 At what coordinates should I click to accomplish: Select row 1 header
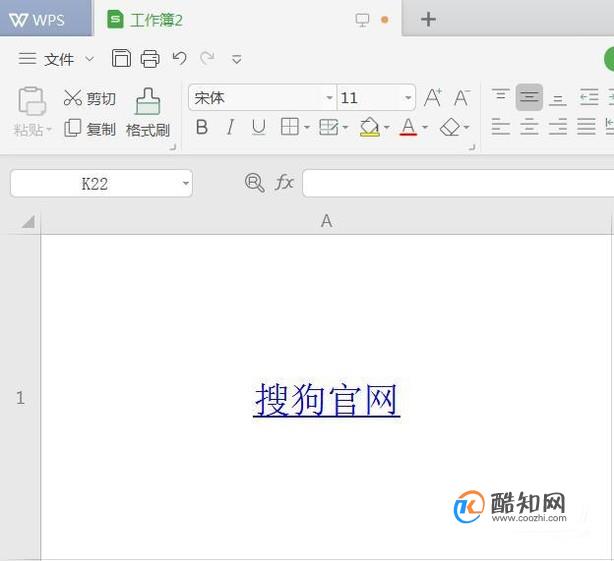pyautogui.click(x=20, y=398)
